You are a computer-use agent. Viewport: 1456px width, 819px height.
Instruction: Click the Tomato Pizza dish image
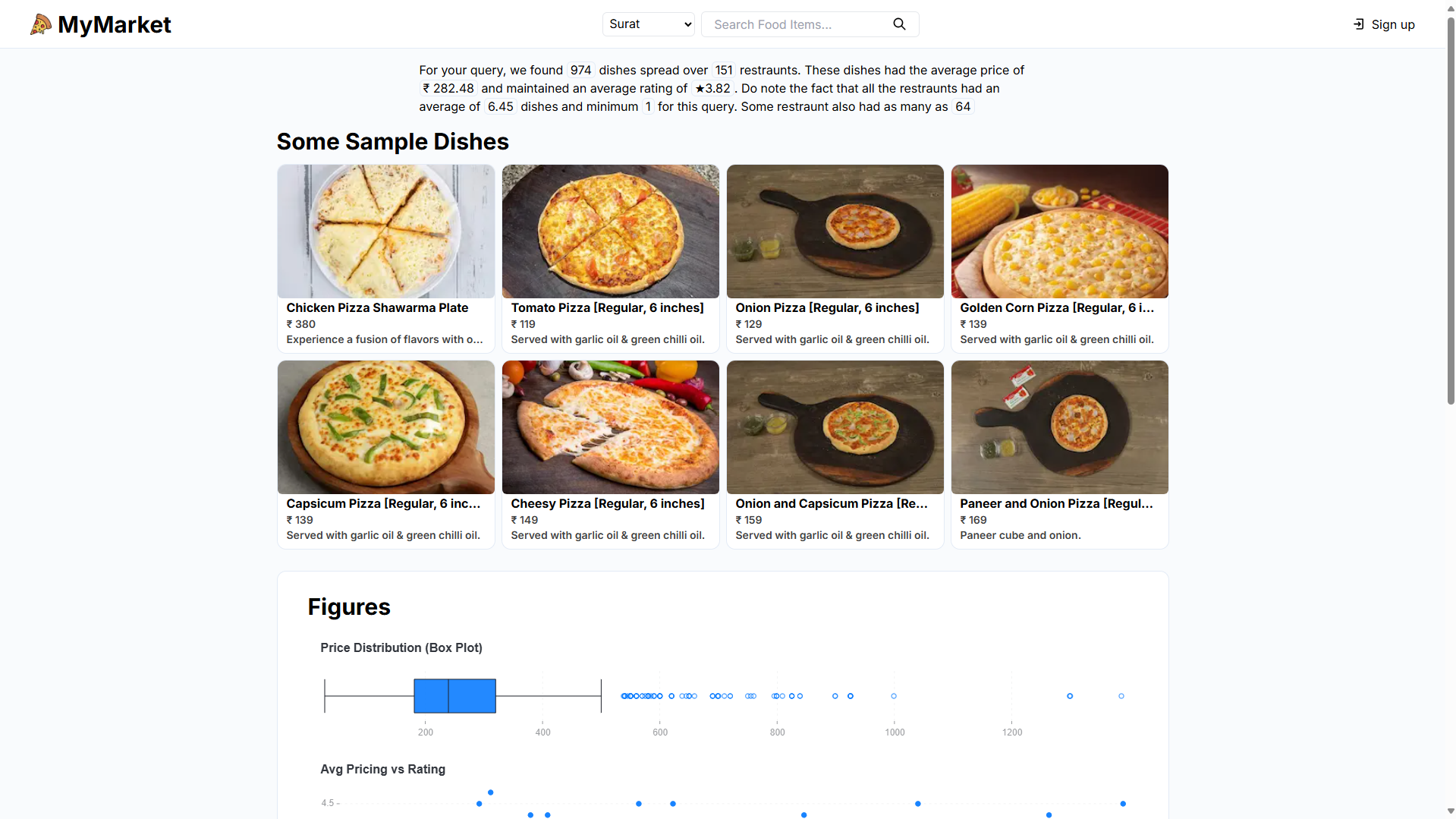coord(610,232)
